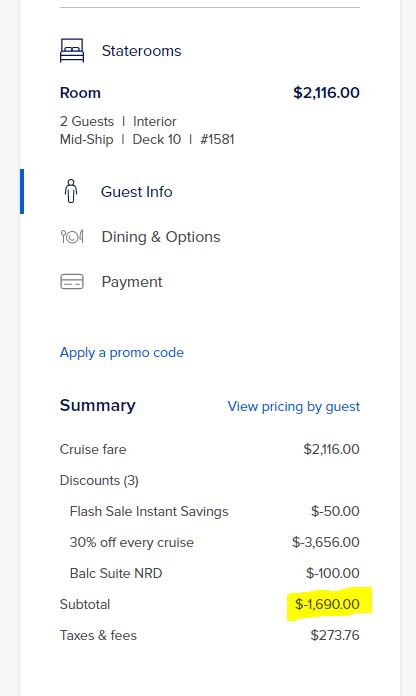This screenshot has width=416, height=696.
Task: Click Apply a promo code link
Action: [x=122, y=352]
